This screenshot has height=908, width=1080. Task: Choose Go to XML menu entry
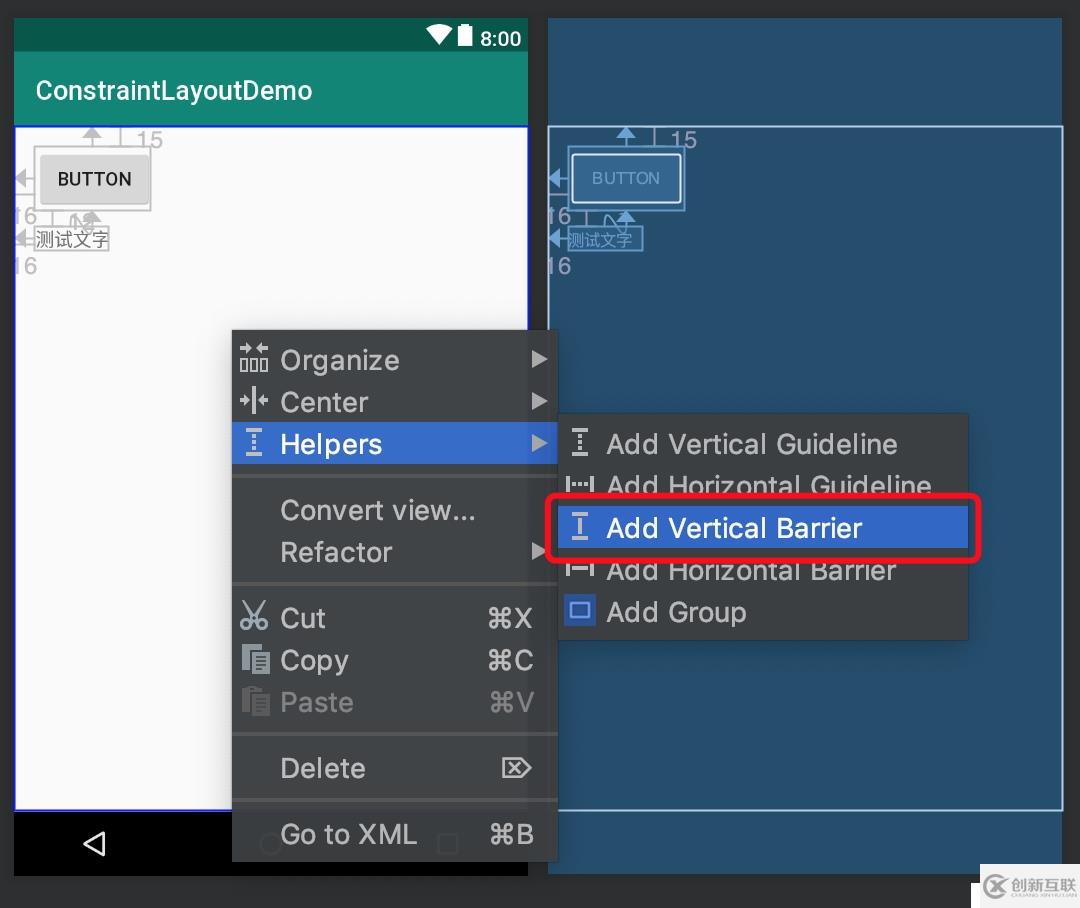pos(348,834)
